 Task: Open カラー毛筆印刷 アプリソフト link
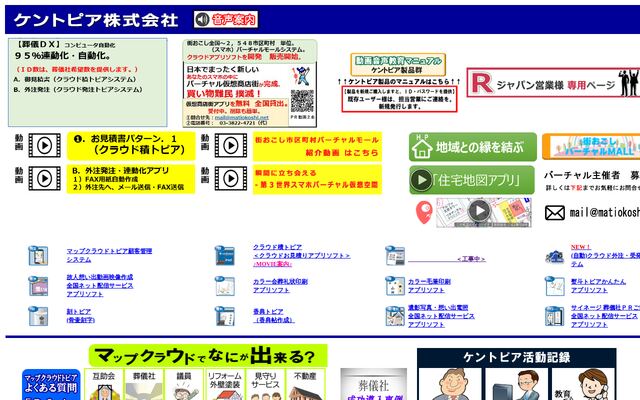(429, 285)
